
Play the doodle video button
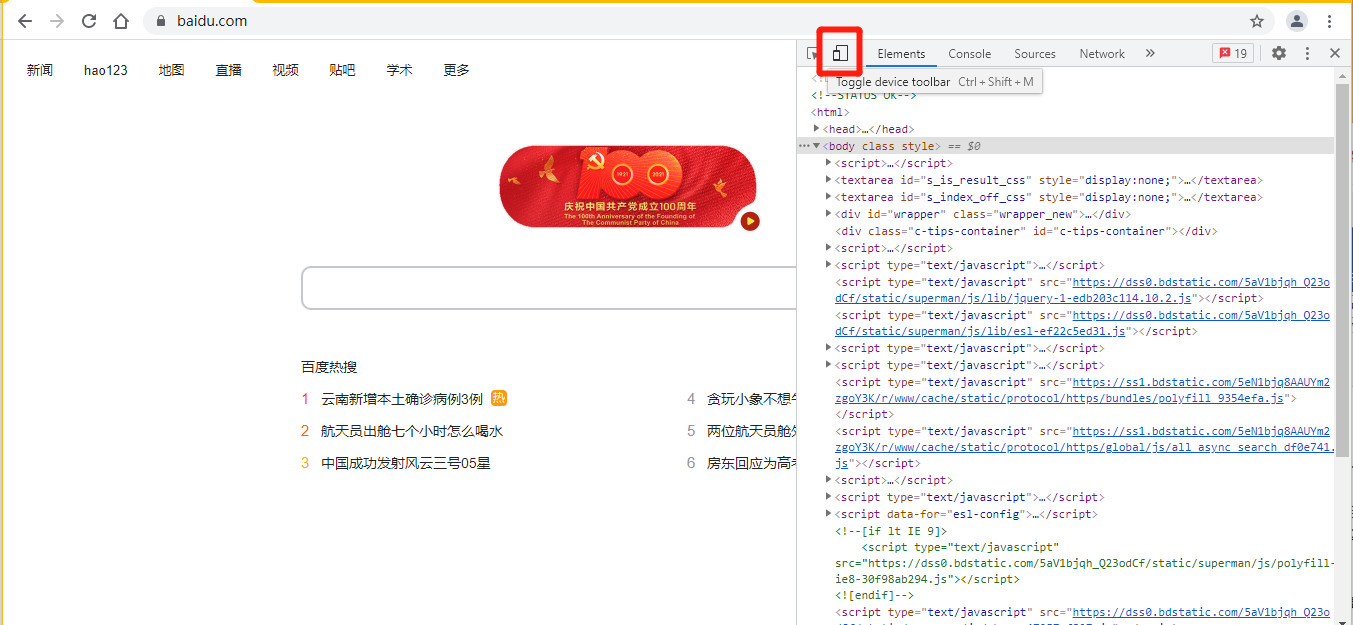tap(750, 221)
